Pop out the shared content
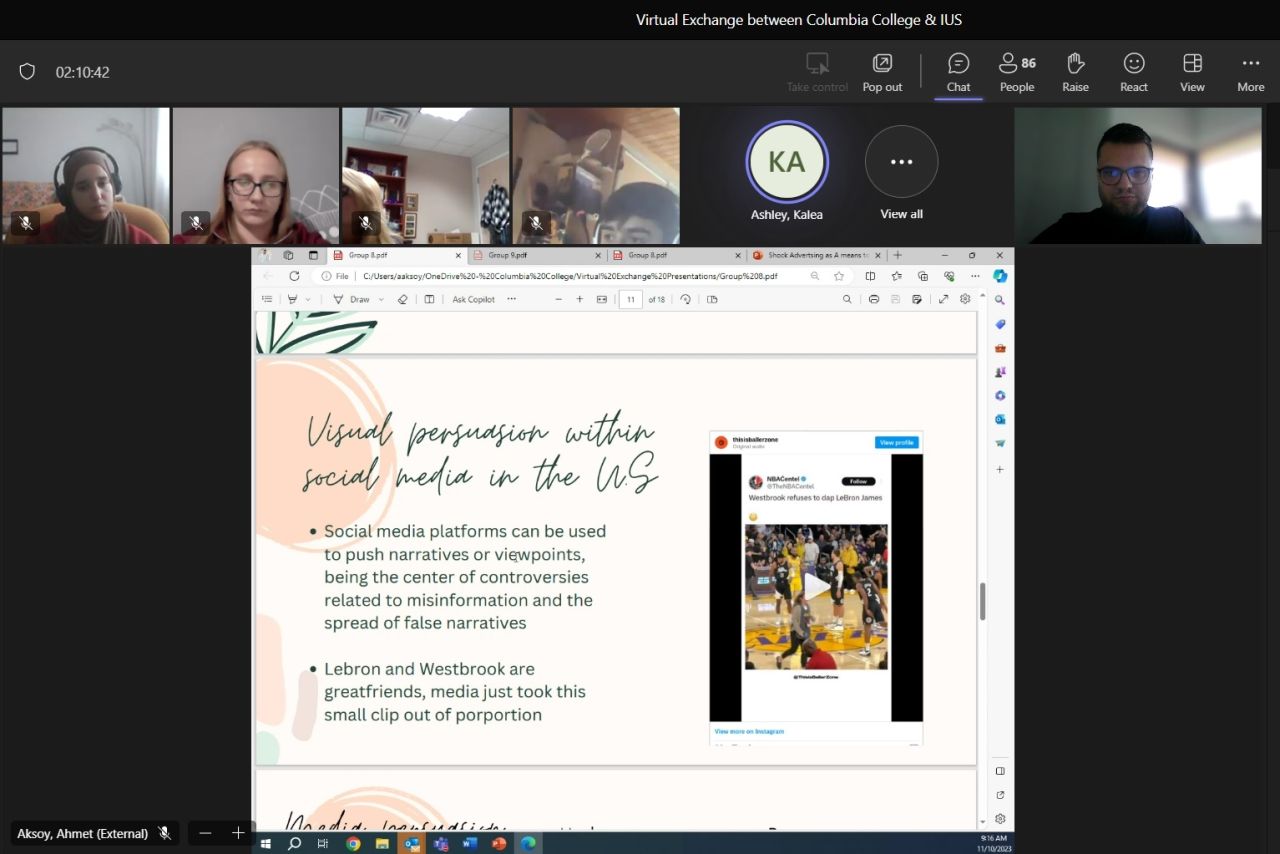 click(x=882, y=73)
